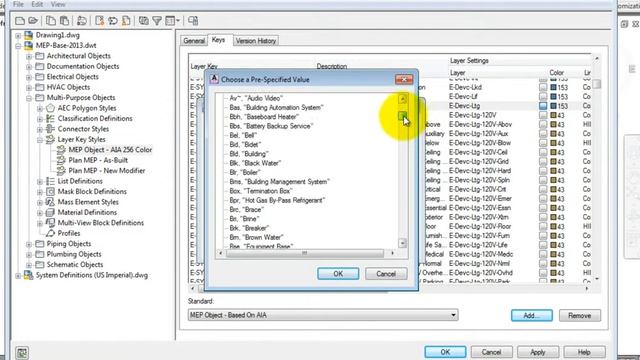The height and width of the screenshot is (360, 640).
Task: Collapse the MEP-Base-2013.dwt tree node
Action: pos(18,46)
